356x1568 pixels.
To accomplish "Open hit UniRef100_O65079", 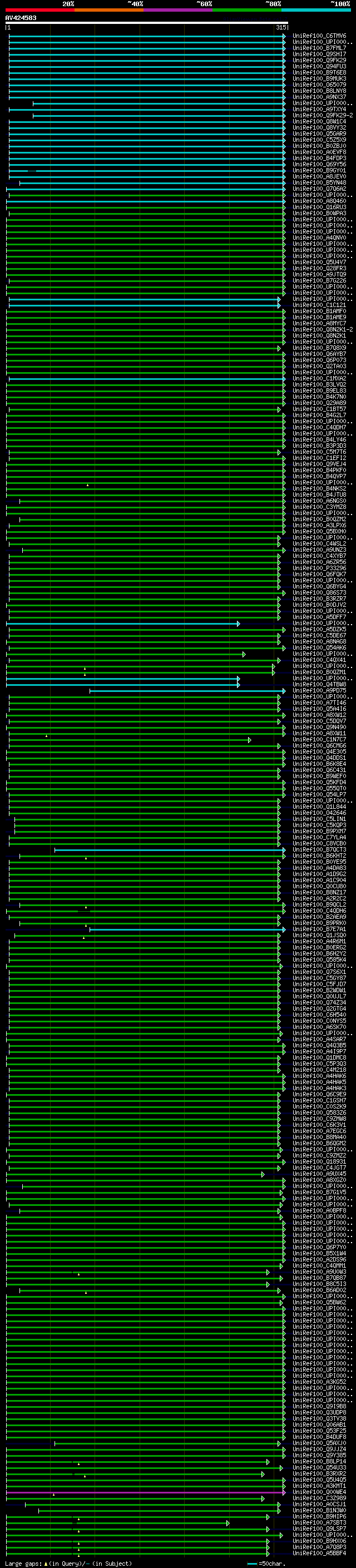I will tap(319, 85).
